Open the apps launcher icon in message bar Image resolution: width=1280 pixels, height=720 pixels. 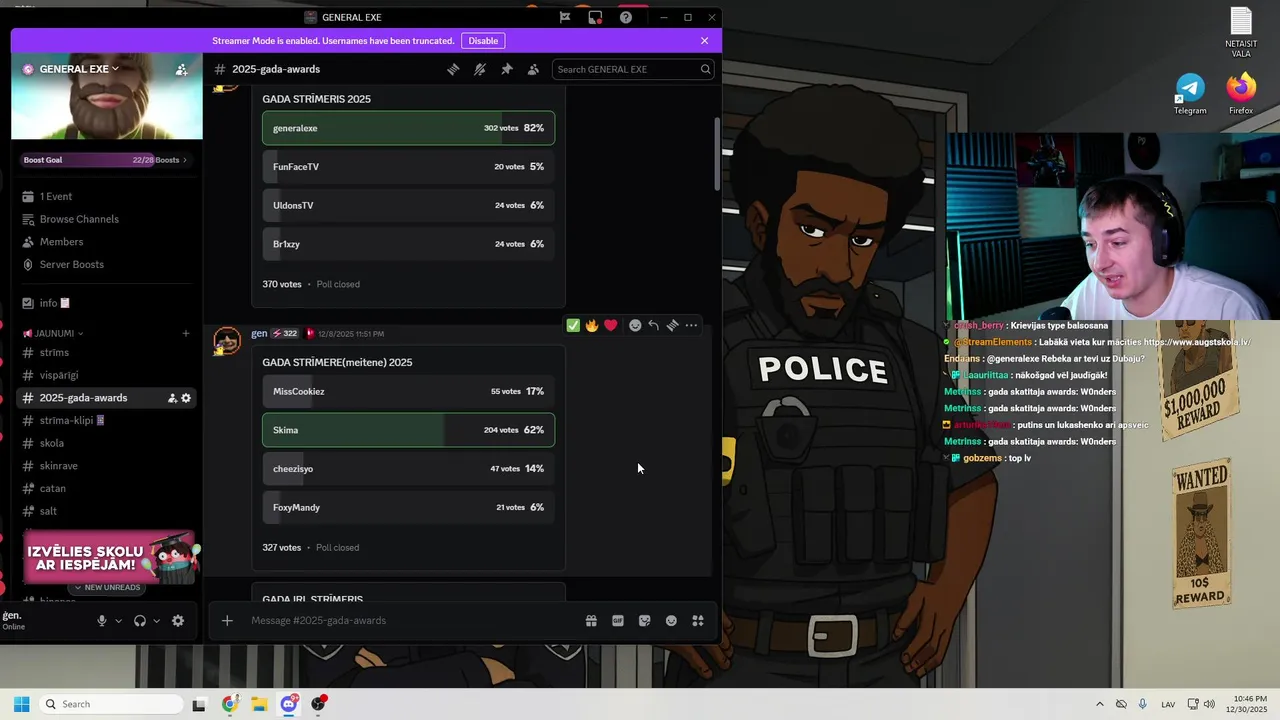[698, 620]
